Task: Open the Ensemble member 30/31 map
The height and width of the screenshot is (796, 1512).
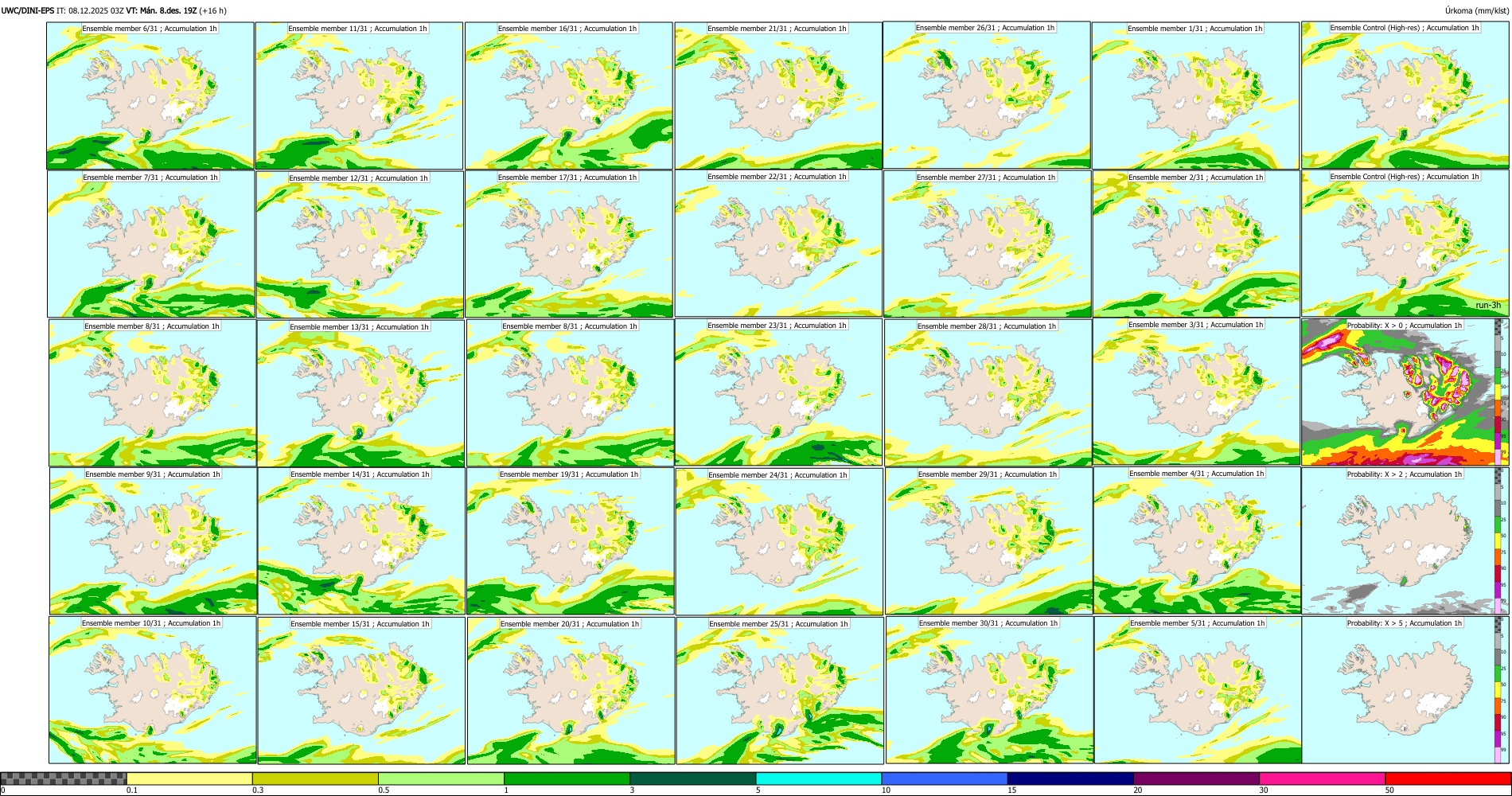Action: pos(989,690)
